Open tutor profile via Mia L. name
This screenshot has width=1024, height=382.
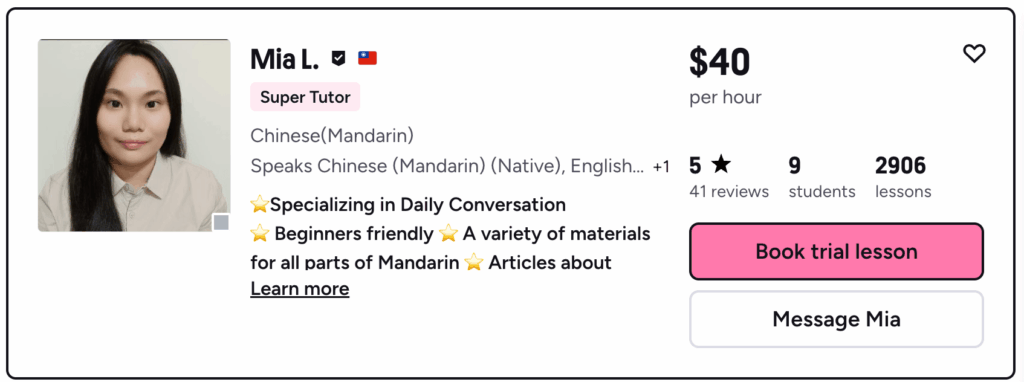[x=285, y=59]
